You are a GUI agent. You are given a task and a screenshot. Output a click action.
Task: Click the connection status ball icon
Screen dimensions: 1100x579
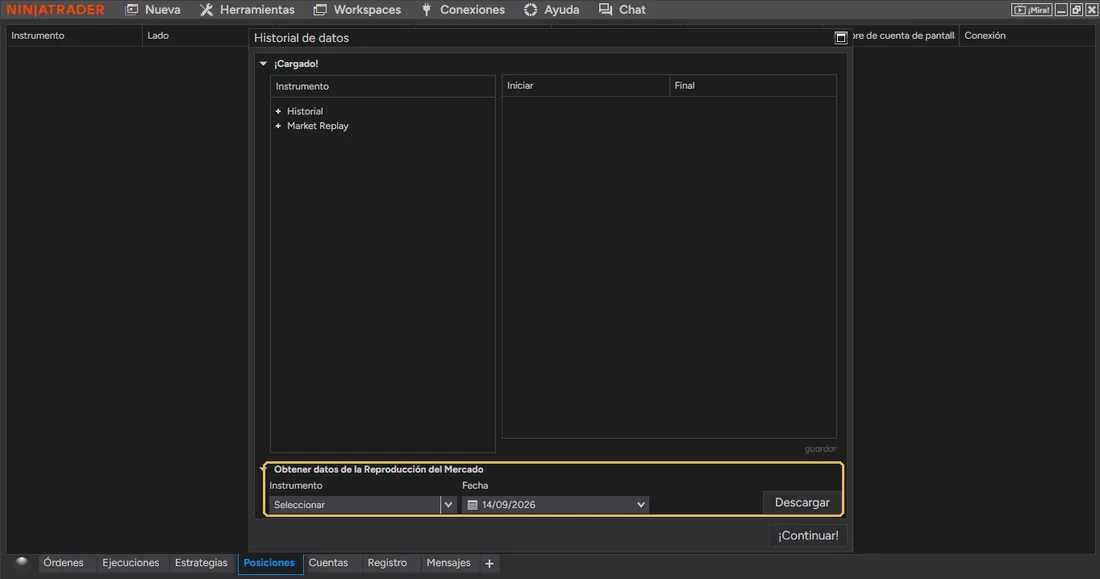tap(22, 561)
